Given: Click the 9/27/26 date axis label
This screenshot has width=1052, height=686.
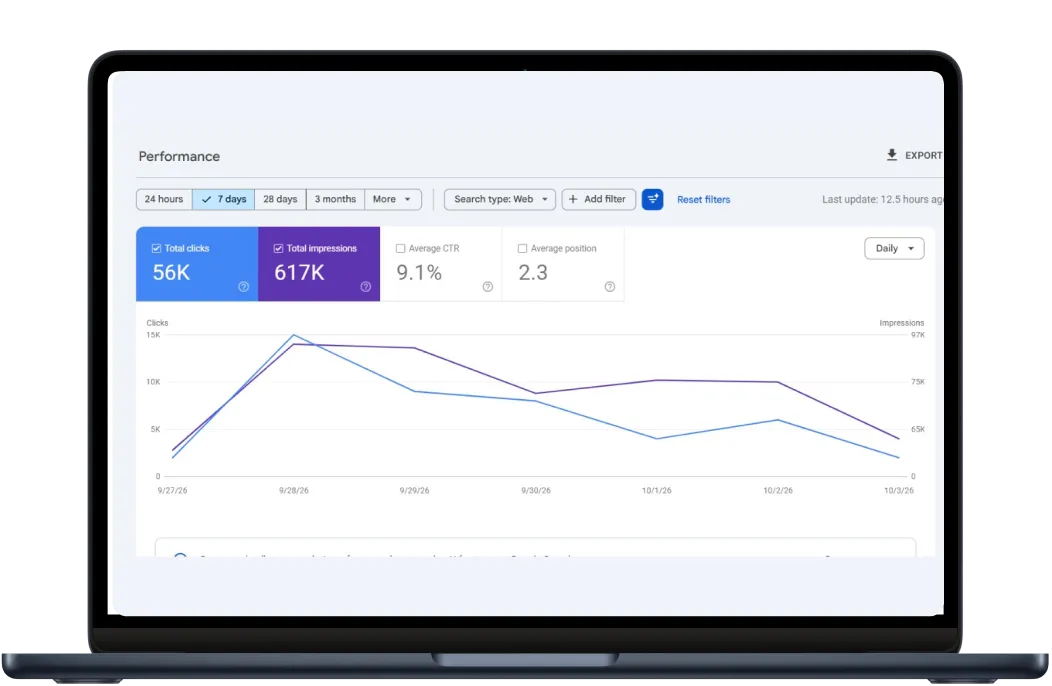Looking at the screenshot, I should pyautogui.click(x=172, y=491).
